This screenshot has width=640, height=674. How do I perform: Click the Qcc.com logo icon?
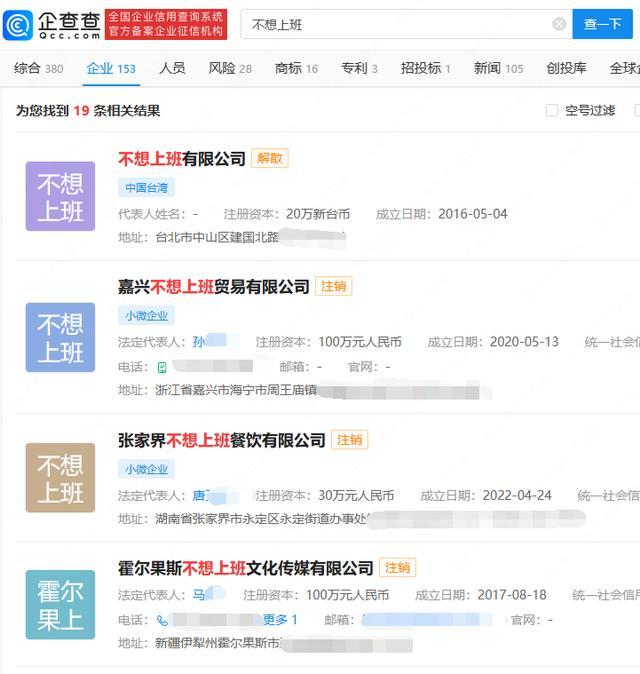18,25
